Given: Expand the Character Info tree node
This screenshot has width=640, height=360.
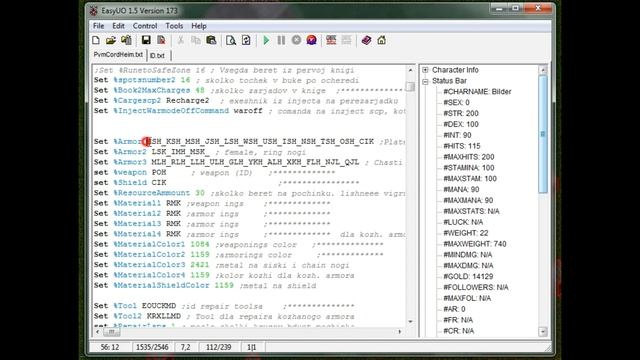Looking at the screenshot, I should (x=425, y=70).
